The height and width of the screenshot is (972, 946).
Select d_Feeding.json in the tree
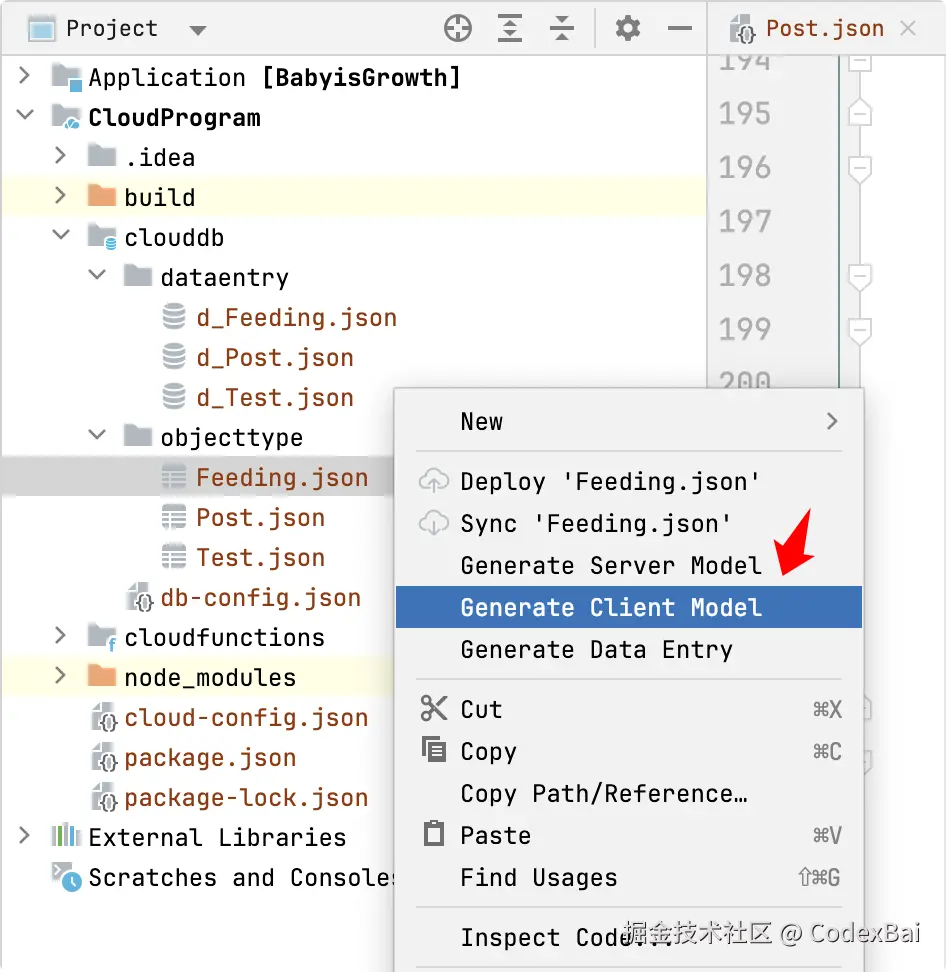pyautogui.click(x=296, y=317)
